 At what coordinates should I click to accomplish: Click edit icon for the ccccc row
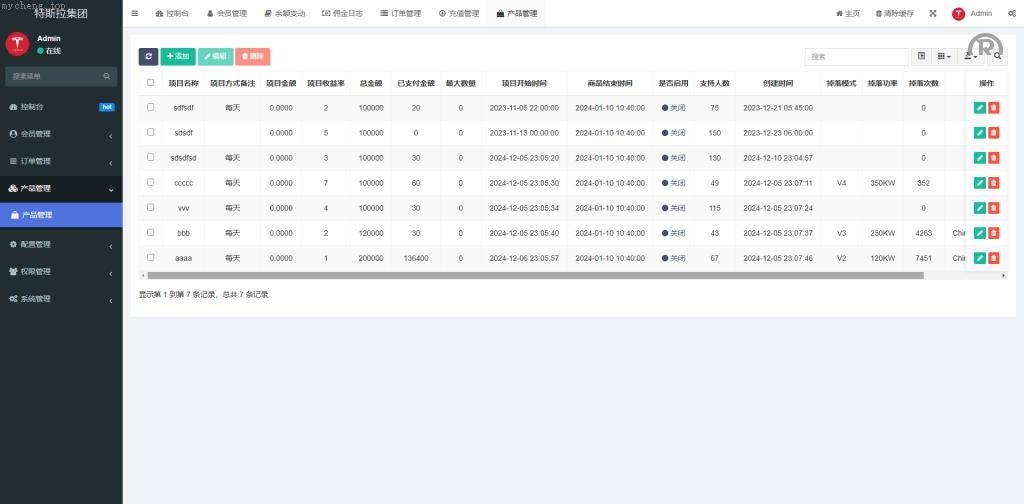click(x=979, y=183)
